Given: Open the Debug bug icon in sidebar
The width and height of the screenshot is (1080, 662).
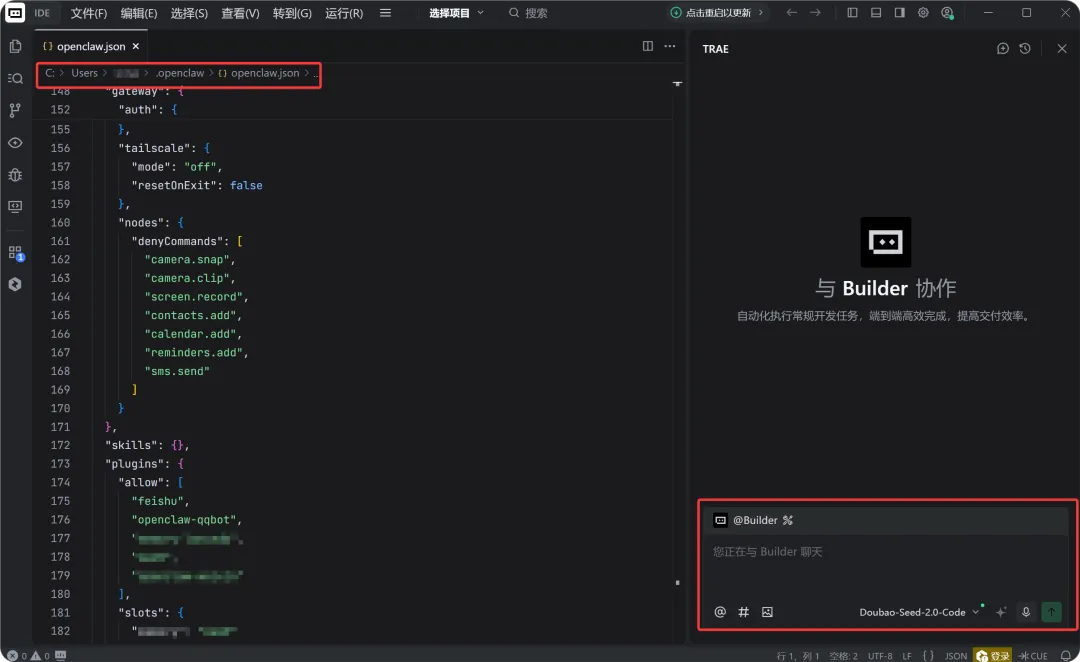Looking at the screenshot, I should [15, 175].
